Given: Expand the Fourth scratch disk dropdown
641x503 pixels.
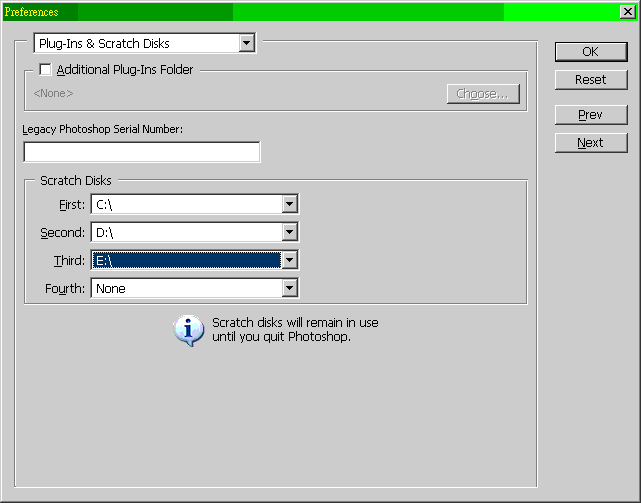Looking at the screenshot, I should click(x=289, y=288).
